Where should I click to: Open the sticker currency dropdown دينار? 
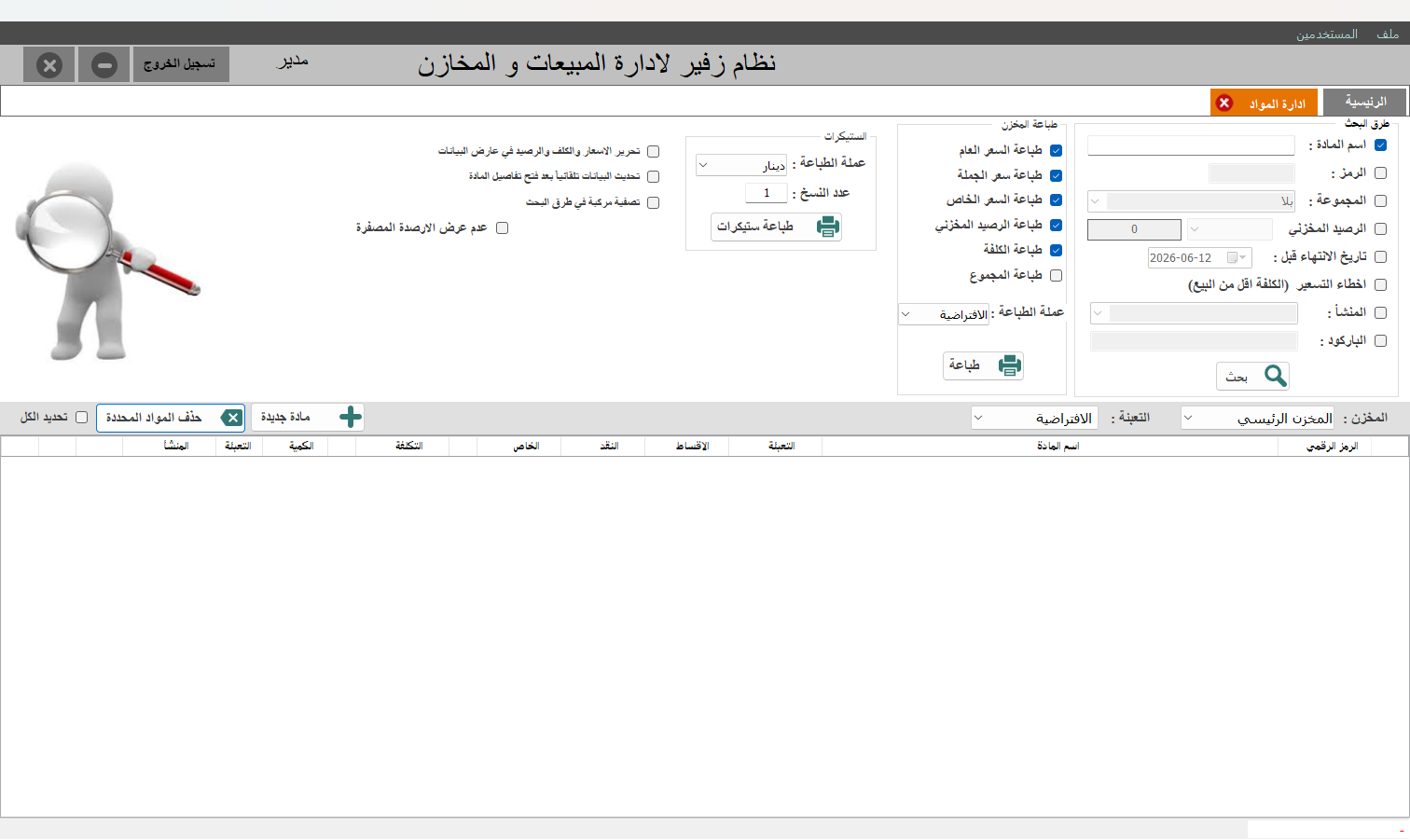[x=741, y=165]
